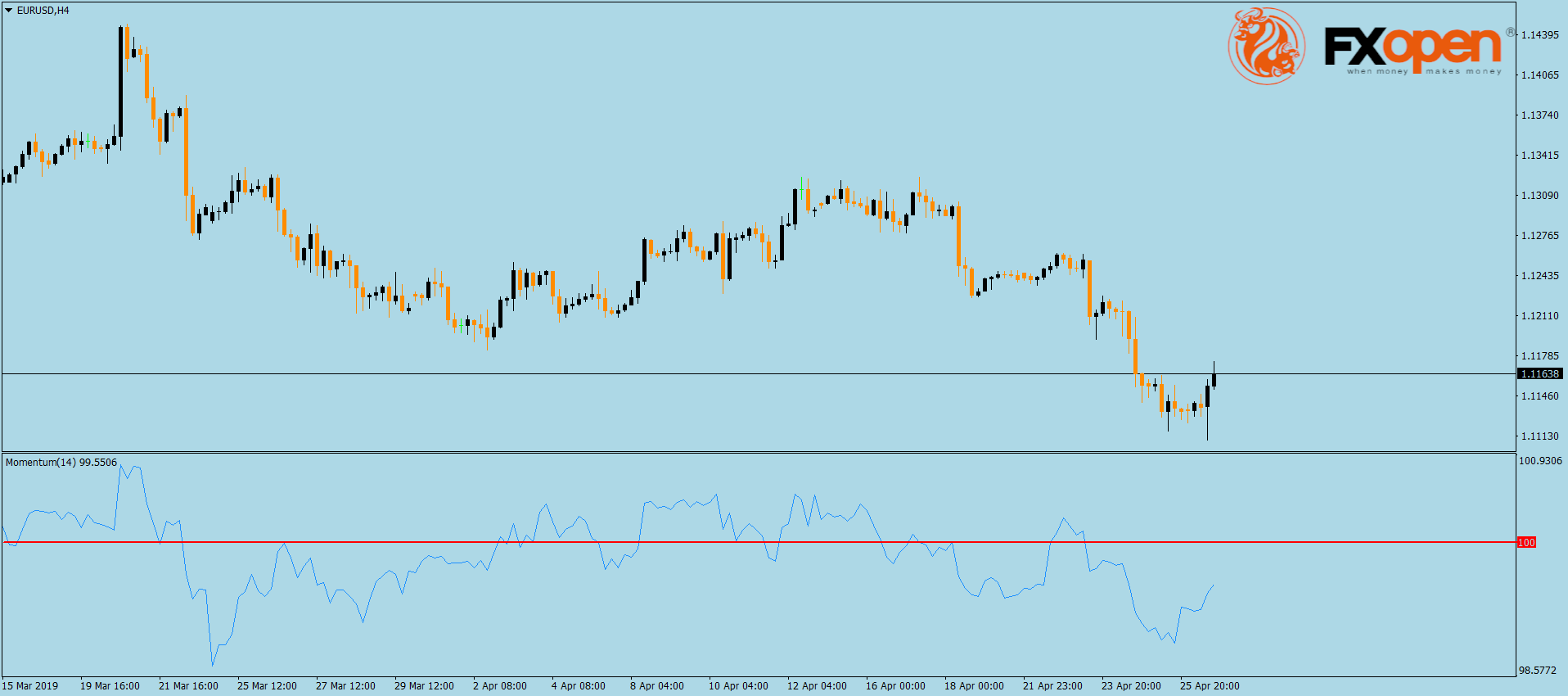Click the 12 Apr 04:00 time label
Screen dimensions: 1568x696
pos(817,686)
